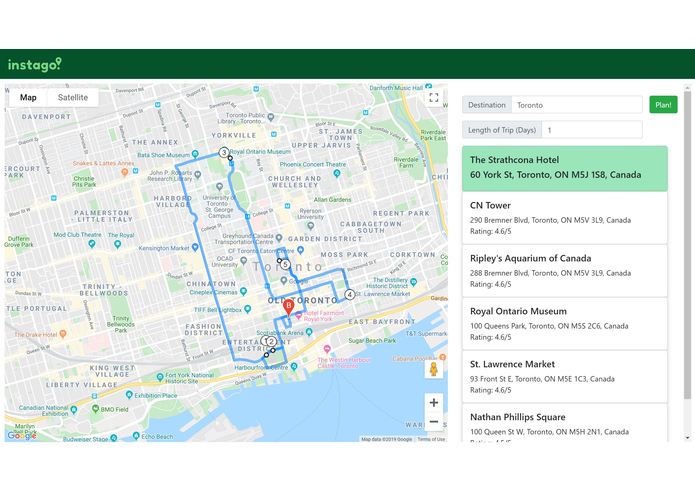
Task: Open the Royal Ontario Museum item
Action: tap(565, 324)
